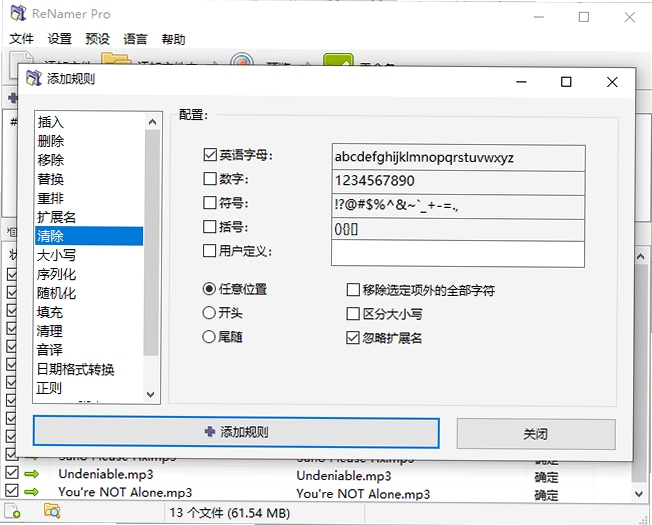Click the file list scroll up arrow
Image resolution: width=652 pixels, height=525 pixels.
pyautogui.click(x=641, y=257)
